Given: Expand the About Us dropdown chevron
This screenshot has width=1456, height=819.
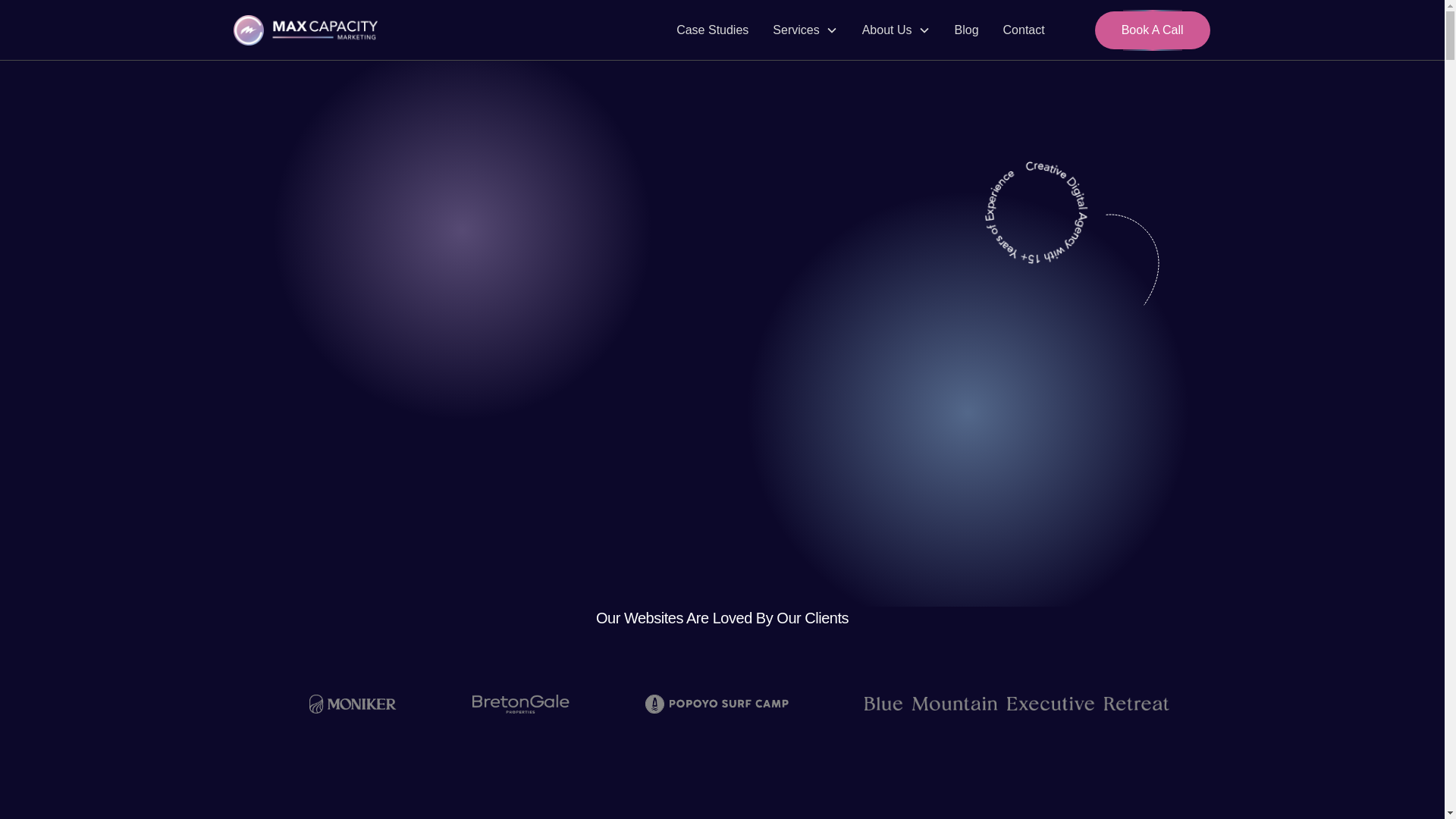Looking at the screenshot, I should pyautogui.click(x=924, y=30).
